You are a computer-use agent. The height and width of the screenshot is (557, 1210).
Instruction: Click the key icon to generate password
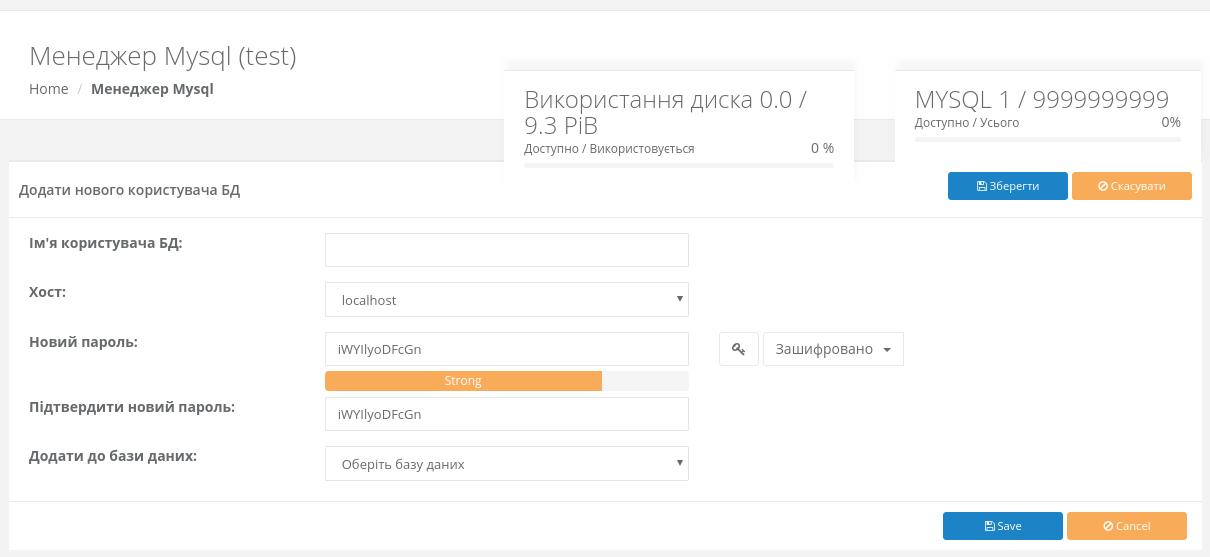click(738, 349)
